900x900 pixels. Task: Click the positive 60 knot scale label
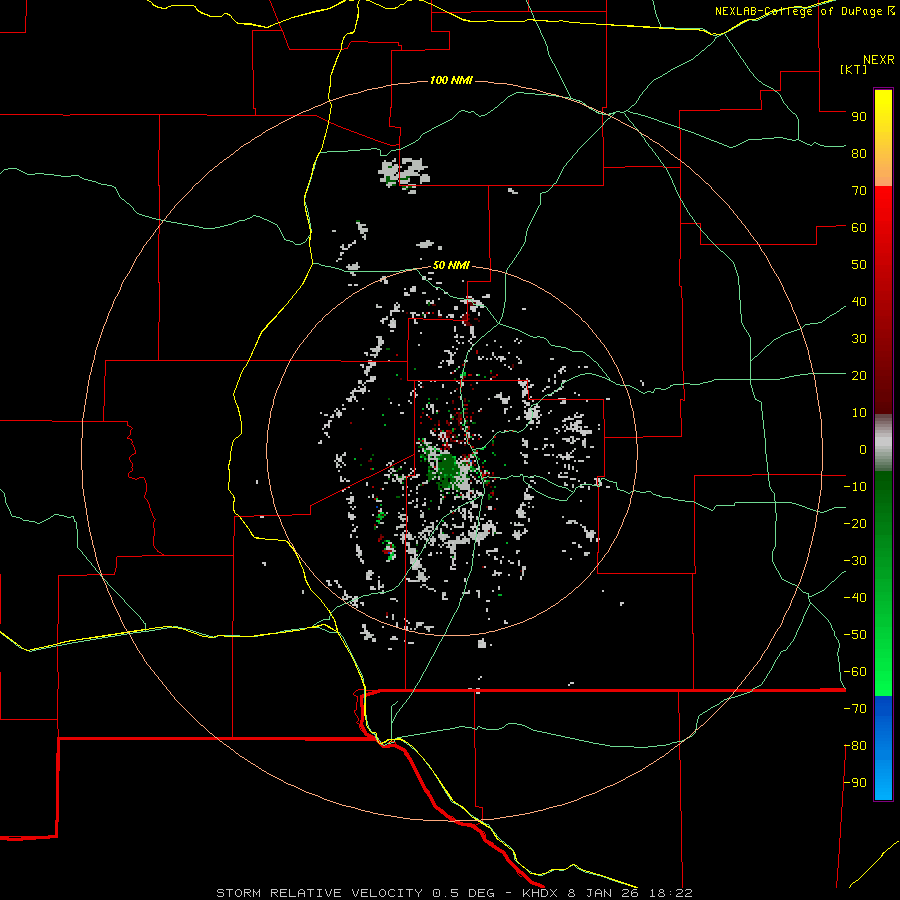pos(859,227)
